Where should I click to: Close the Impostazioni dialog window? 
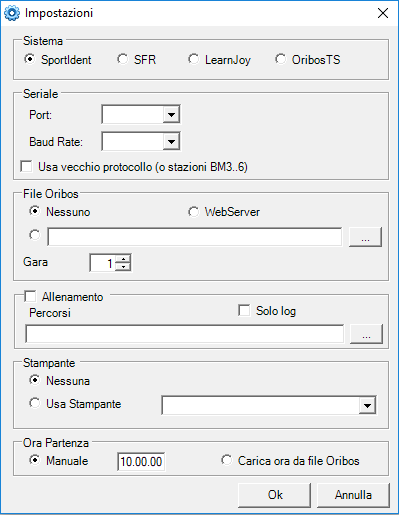pos(383,13)
